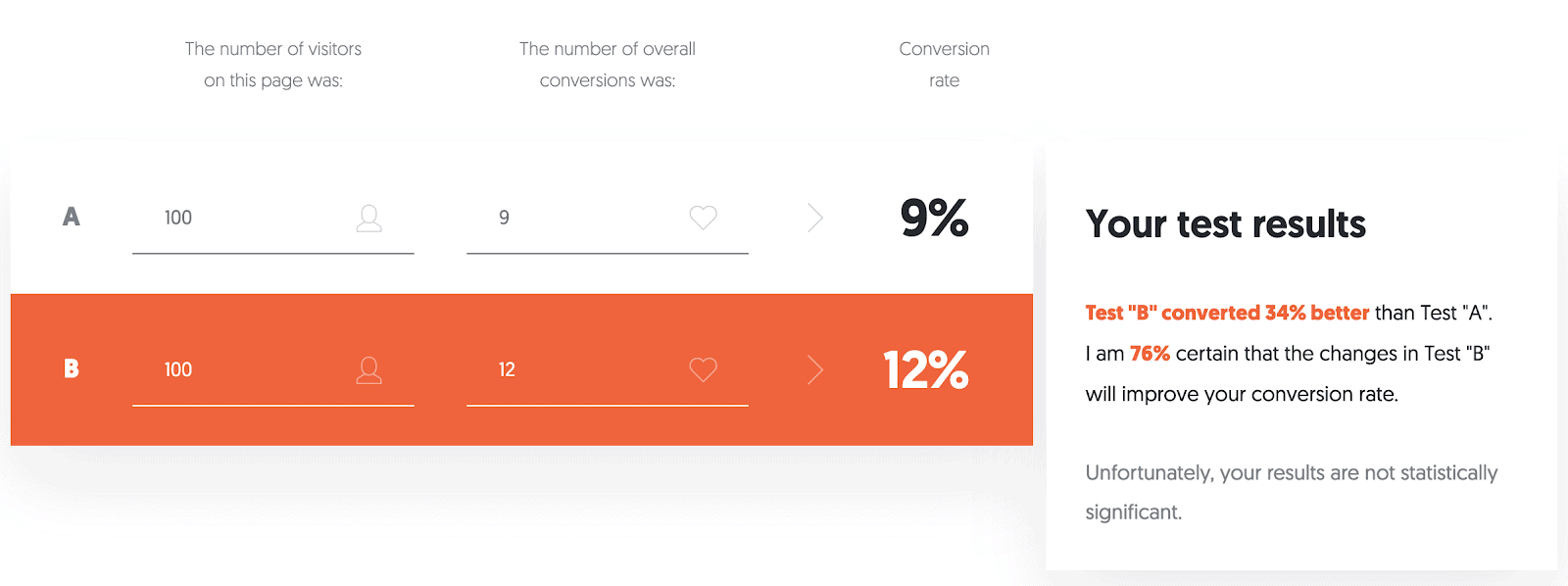Click the heart icon next to conversions in row B

[702, 369]
